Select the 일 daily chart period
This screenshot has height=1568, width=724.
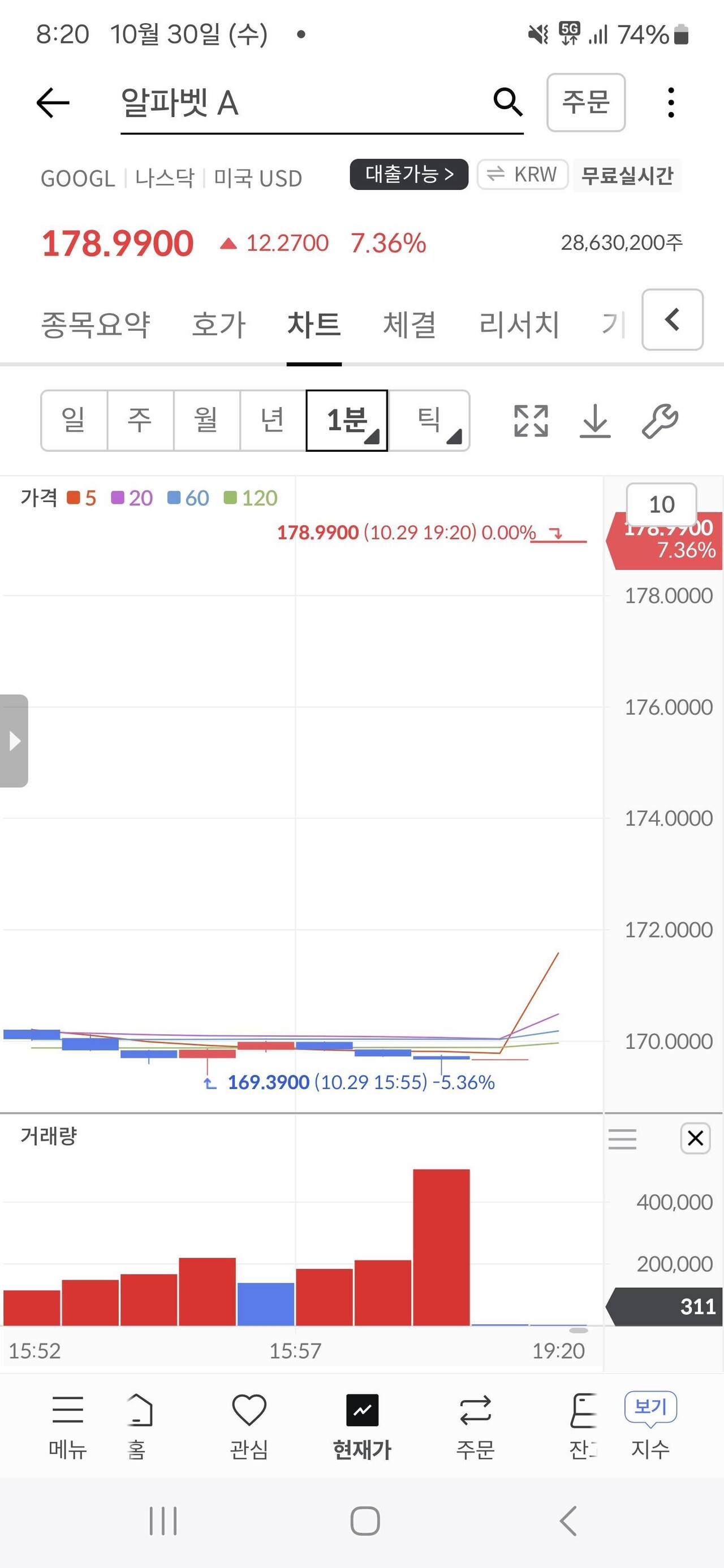[x=74, y=421]
